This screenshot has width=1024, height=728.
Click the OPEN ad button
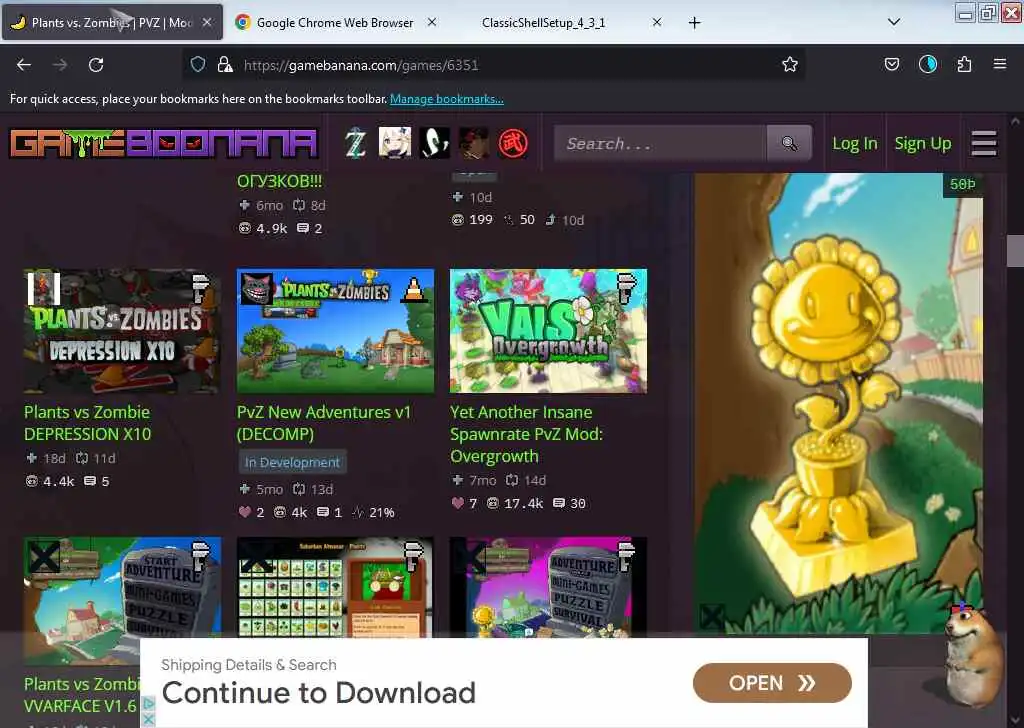(772, 683)
